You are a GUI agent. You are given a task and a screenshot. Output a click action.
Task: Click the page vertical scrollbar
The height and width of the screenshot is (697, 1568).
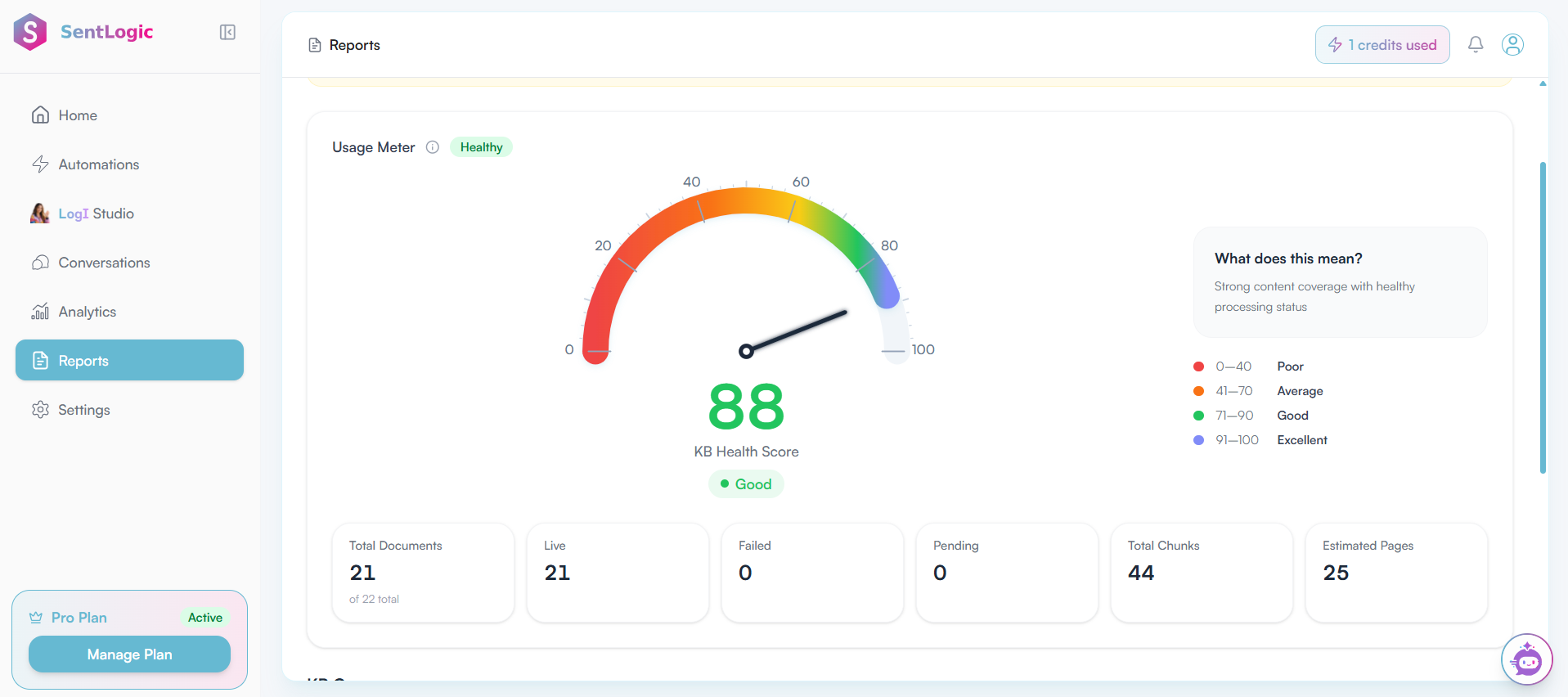(1543, 317)
